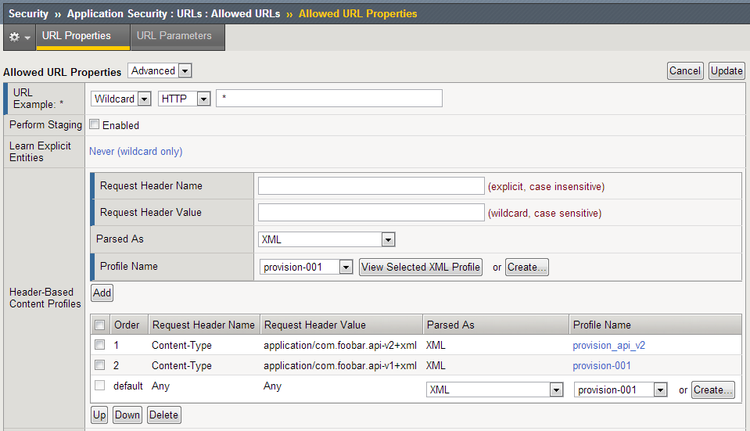Check the select-all header checkbox
Image resolution: width=750 pixels, height=431 pixels.
(100, 325)
